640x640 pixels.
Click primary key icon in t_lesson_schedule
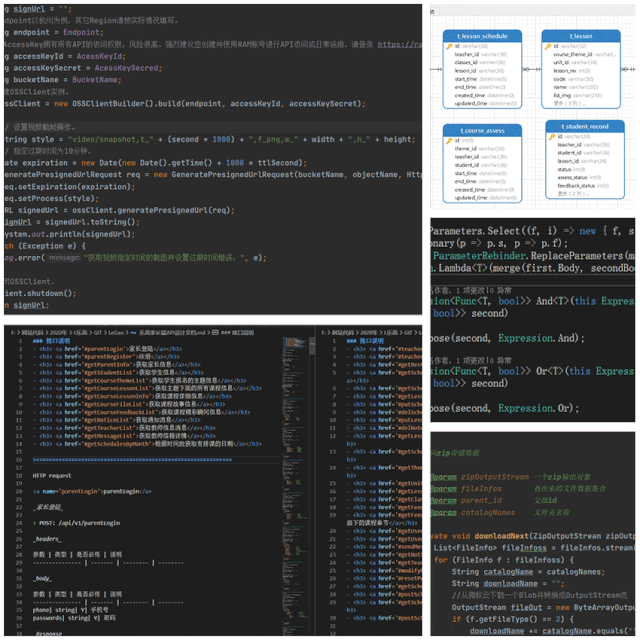[x=449, y=46]
